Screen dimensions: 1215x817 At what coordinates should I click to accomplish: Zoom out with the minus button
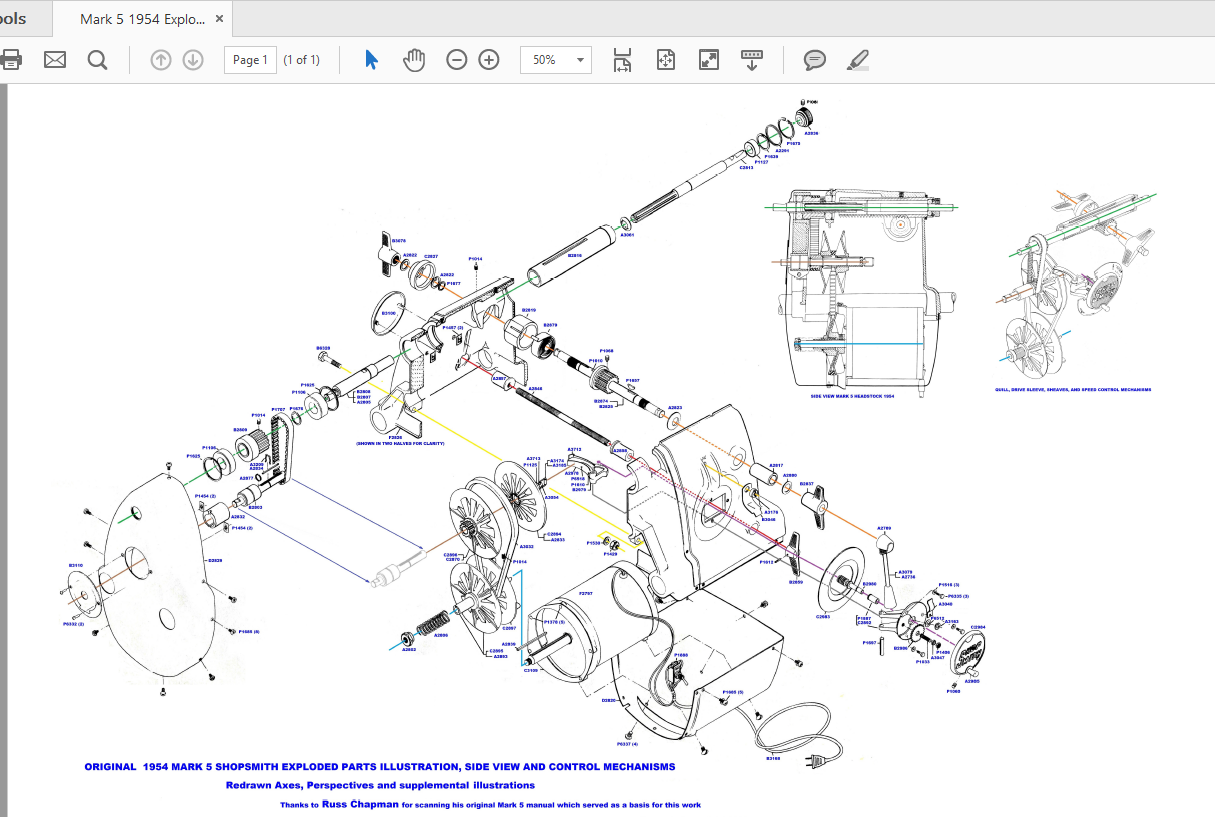pyautogui.click(x=457, y=60)
